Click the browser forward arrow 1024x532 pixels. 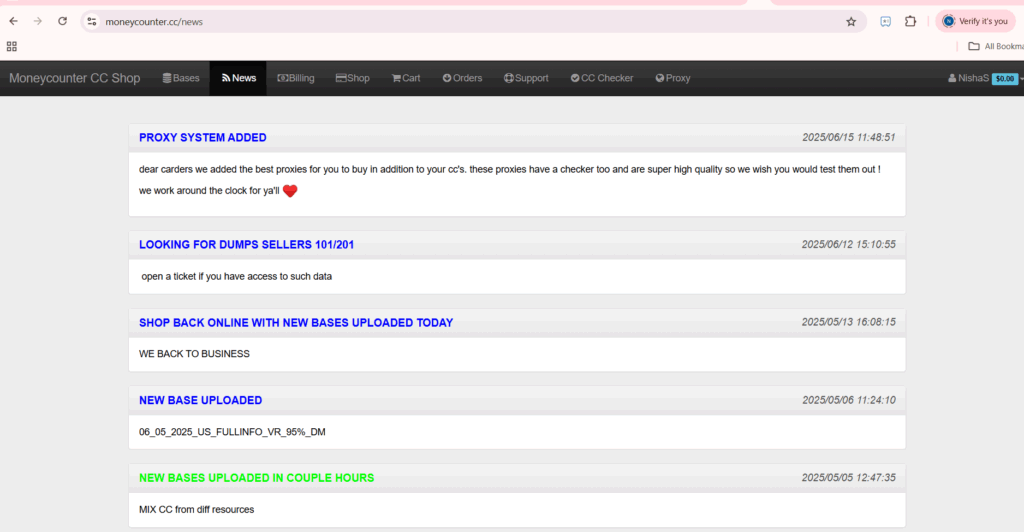click(x=38, y=22)
